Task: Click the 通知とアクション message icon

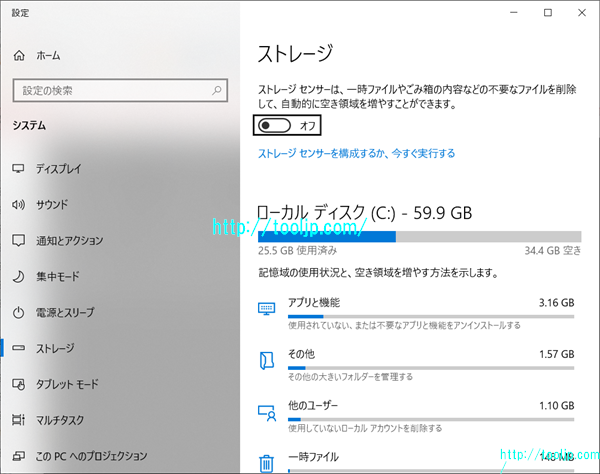Action: tap(18, 241)
